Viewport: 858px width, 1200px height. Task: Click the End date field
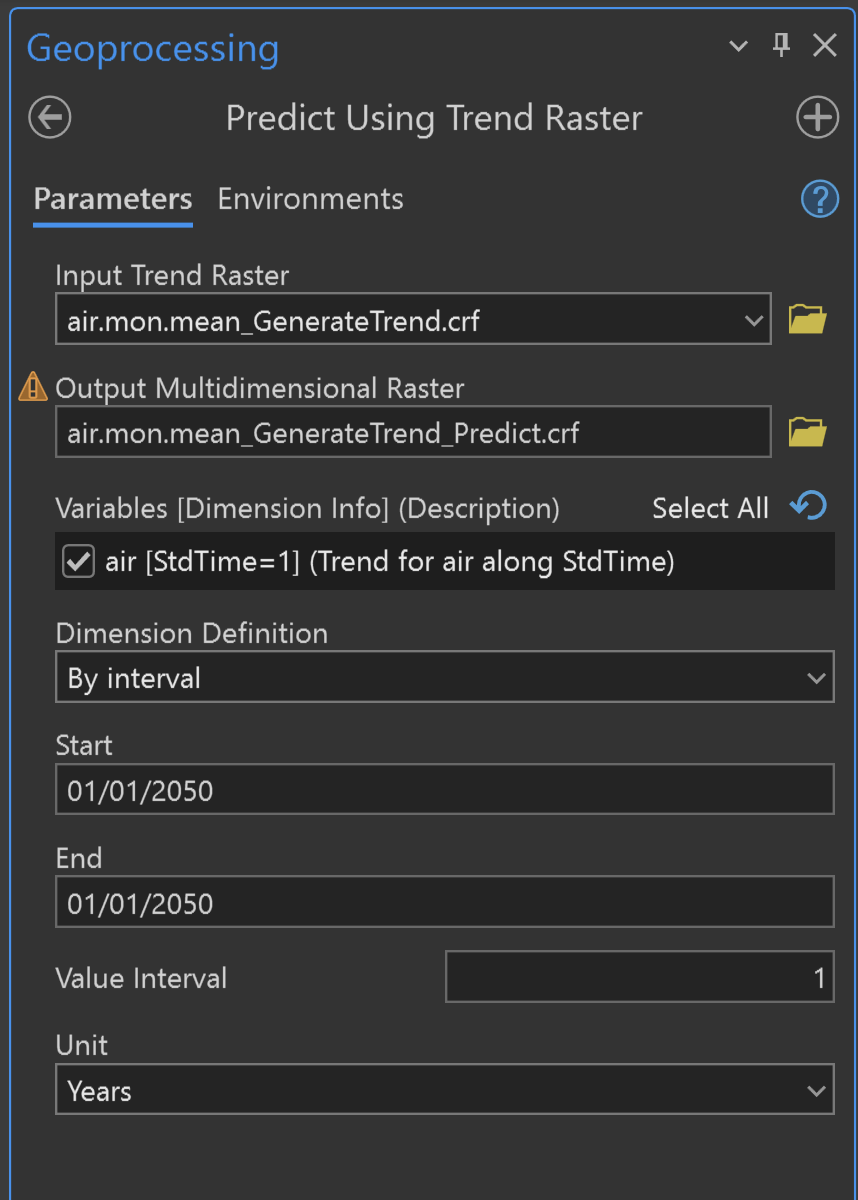pyautogui.click(x=444, y=904)
